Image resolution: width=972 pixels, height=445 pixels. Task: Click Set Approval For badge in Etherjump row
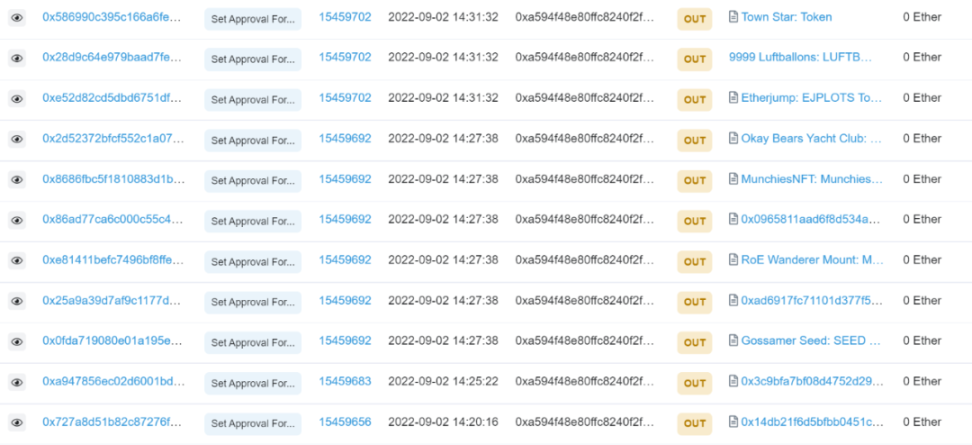pyautogui.click(x=253, y=100)
